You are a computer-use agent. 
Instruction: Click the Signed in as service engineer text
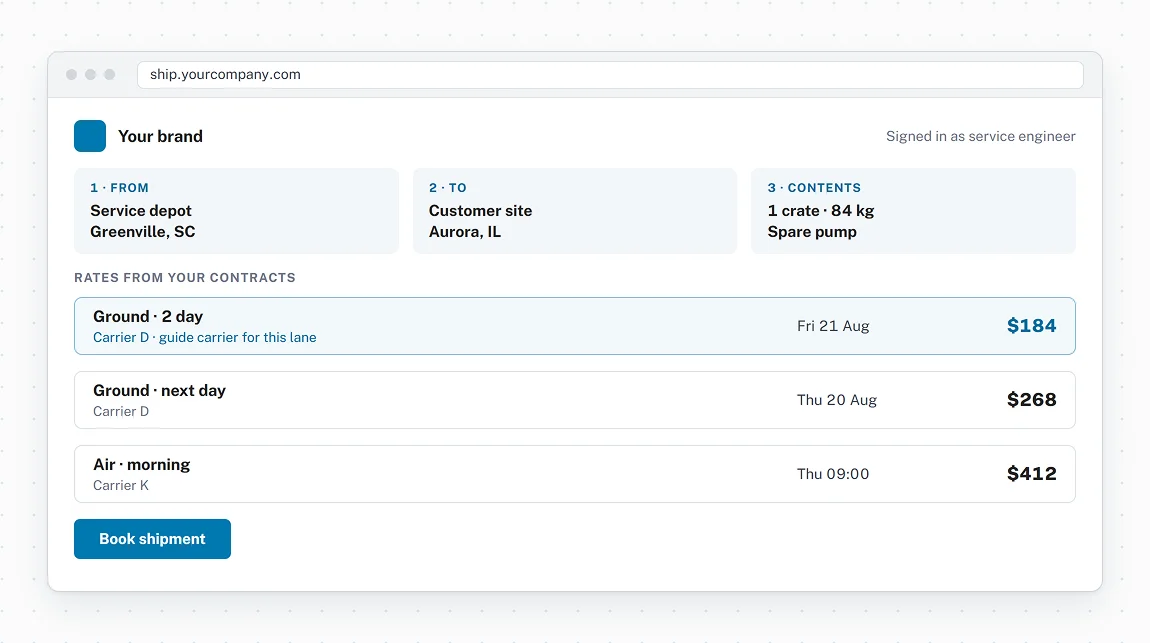click(981, 136)
